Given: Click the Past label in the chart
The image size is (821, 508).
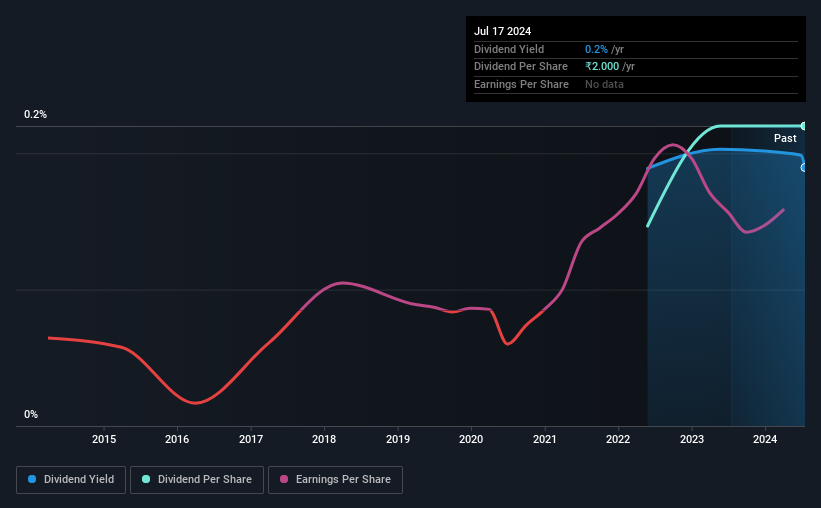Looking at the screenshot, I should (785, 138).
